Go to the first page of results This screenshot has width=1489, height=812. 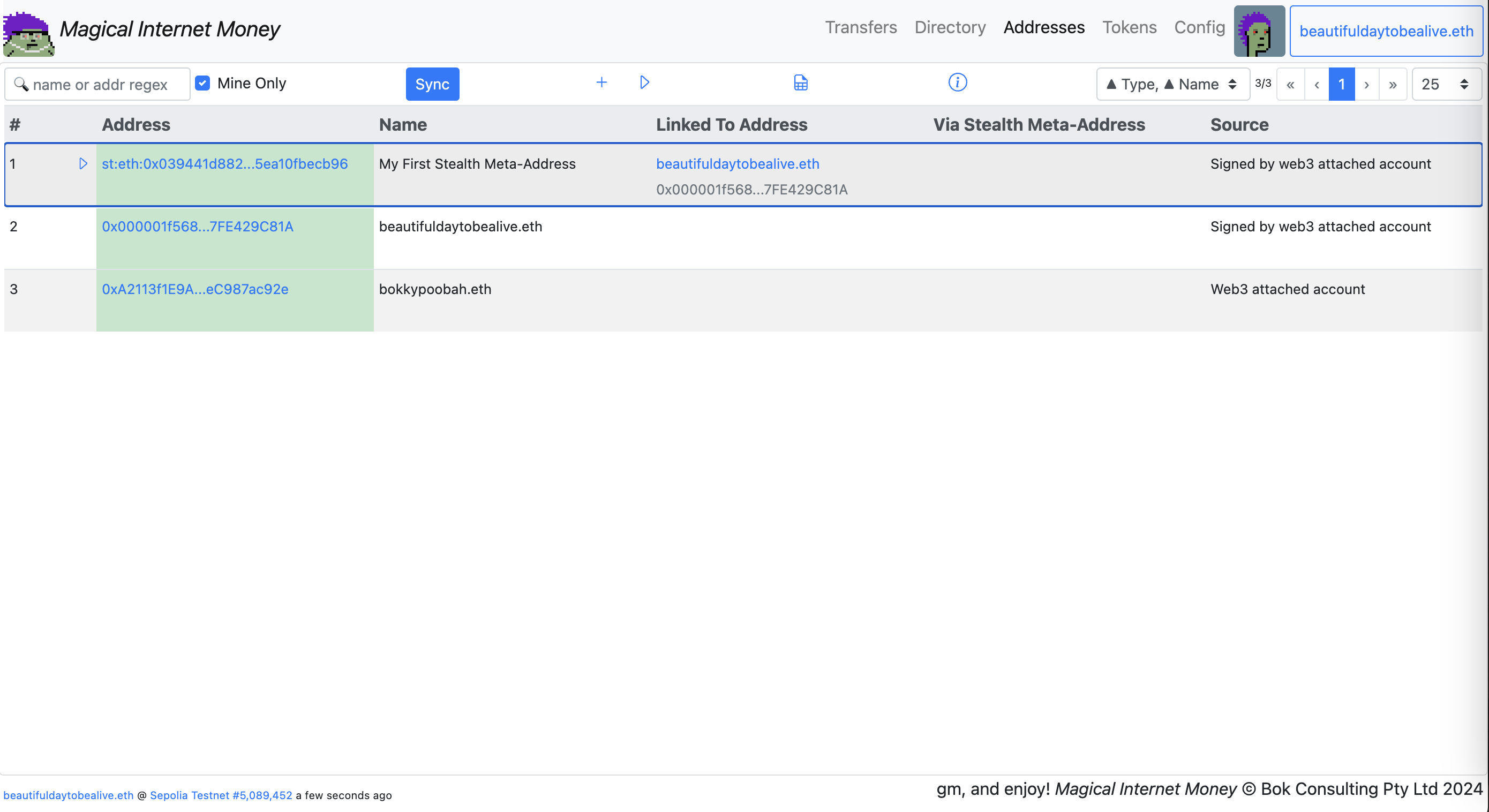pos(1290,85)
